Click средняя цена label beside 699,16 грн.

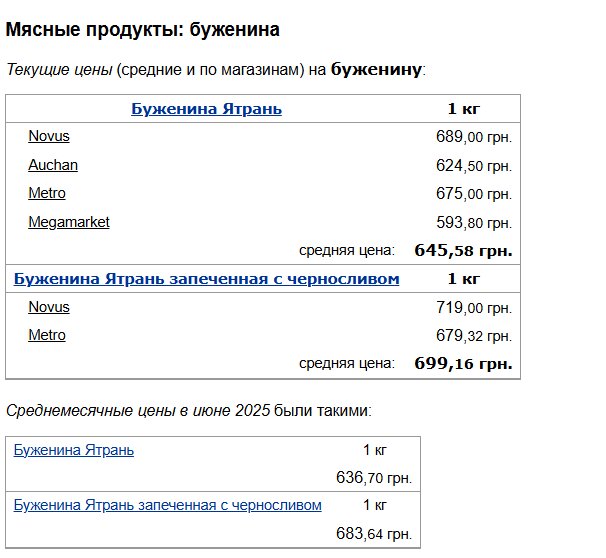click(x=347, y=363)
